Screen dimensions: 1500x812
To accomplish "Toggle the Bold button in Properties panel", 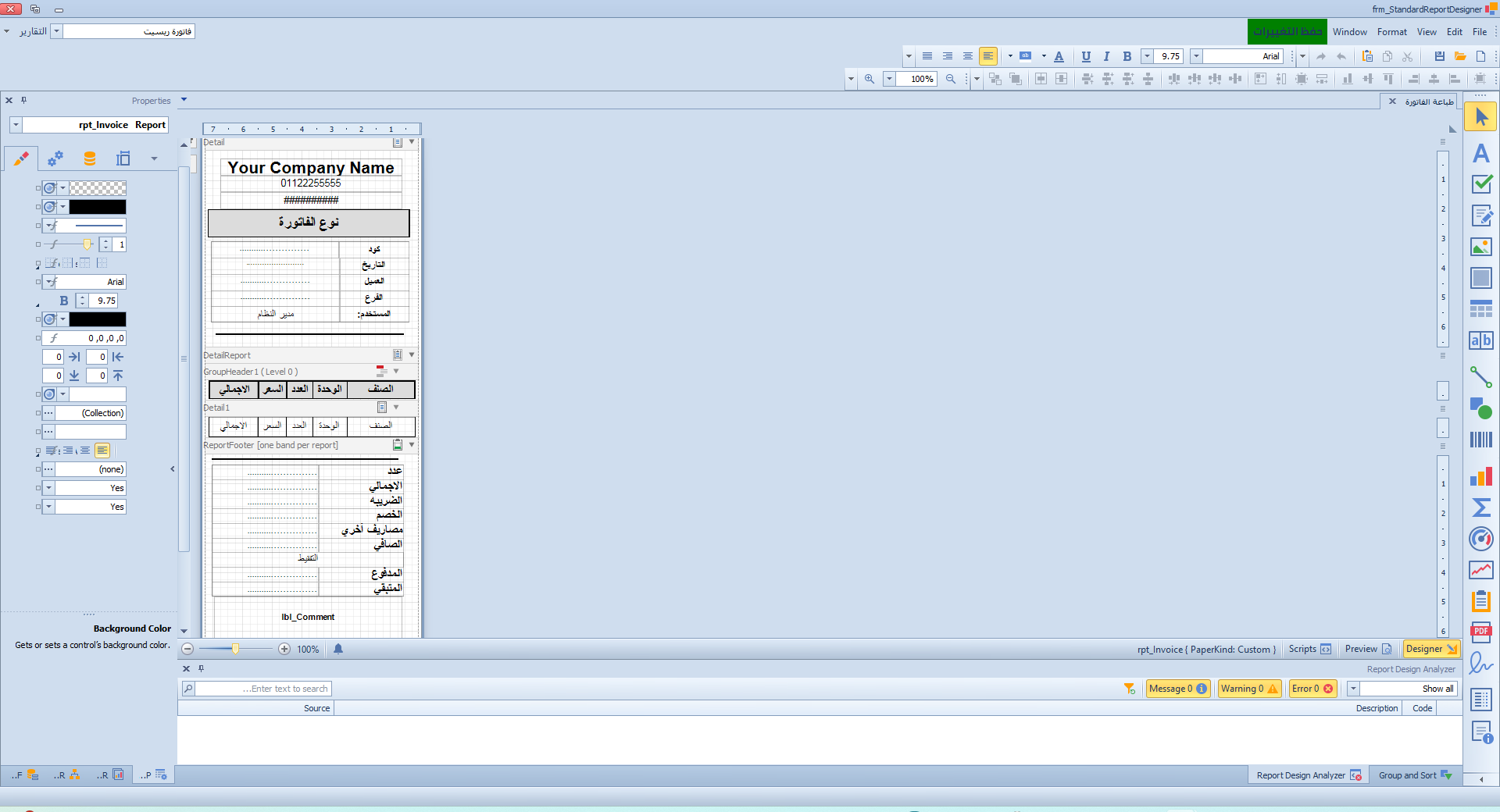I will pyautogui.click(x=64, y=301).
